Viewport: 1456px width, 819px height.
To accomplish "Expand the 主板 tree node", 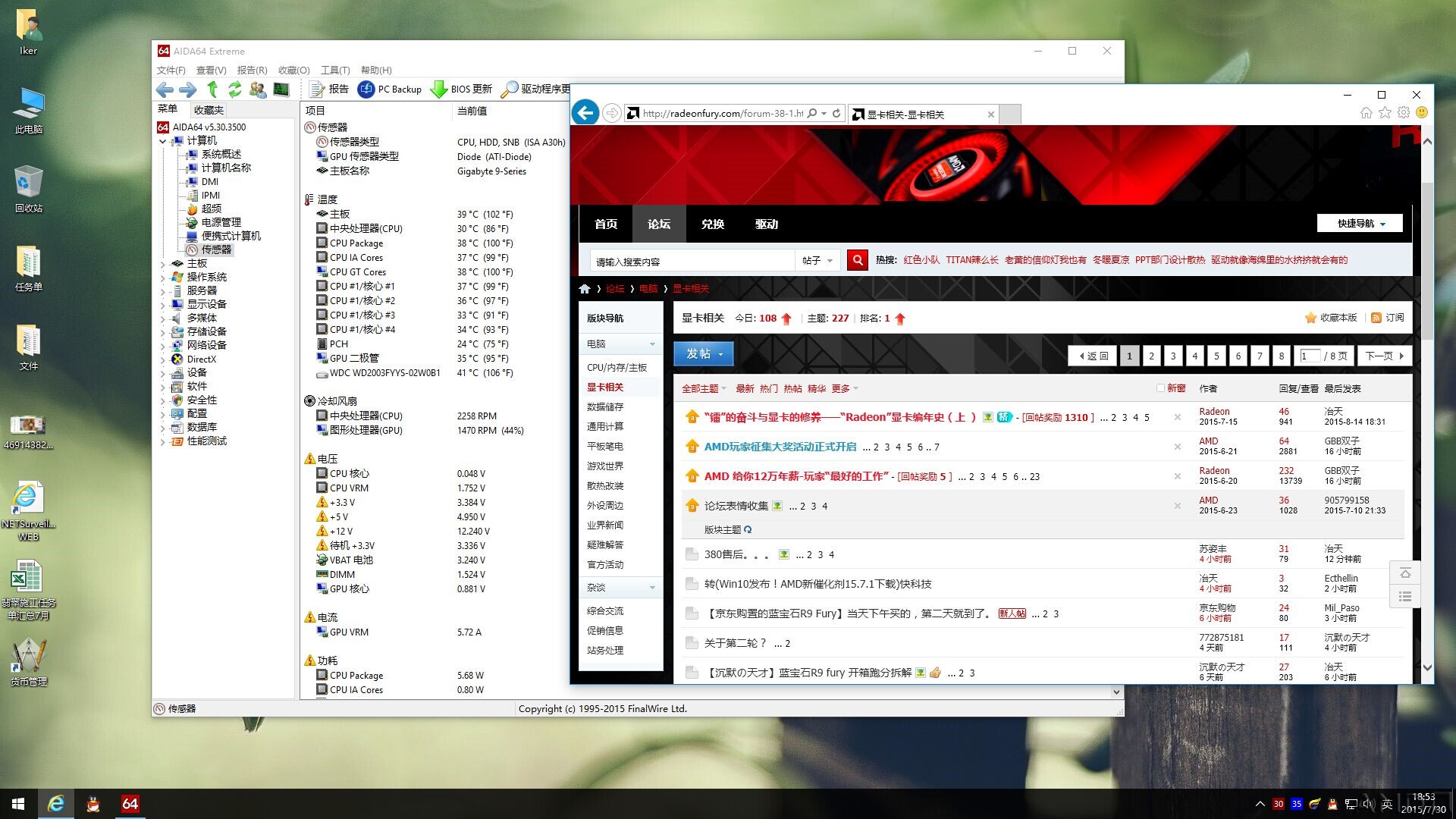I will click(162, 264).
